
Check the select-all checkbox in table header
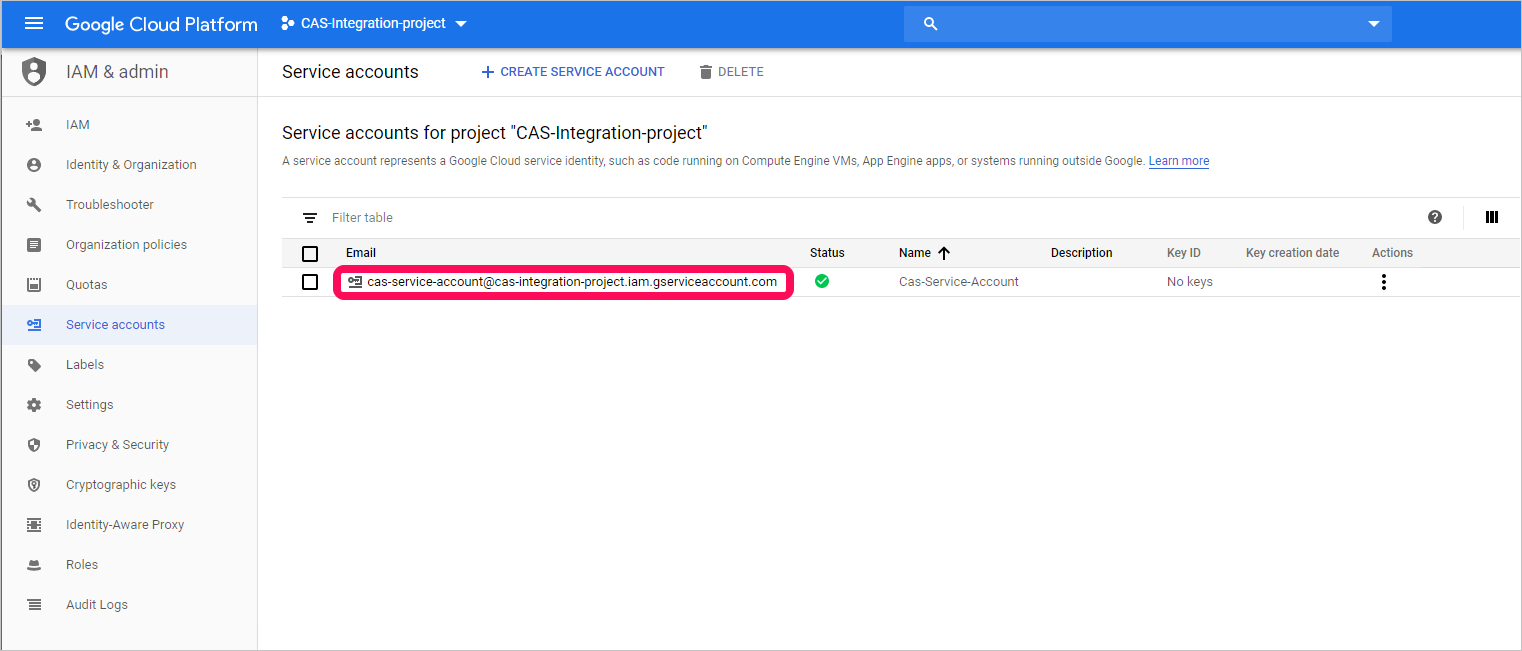[310, 253]
